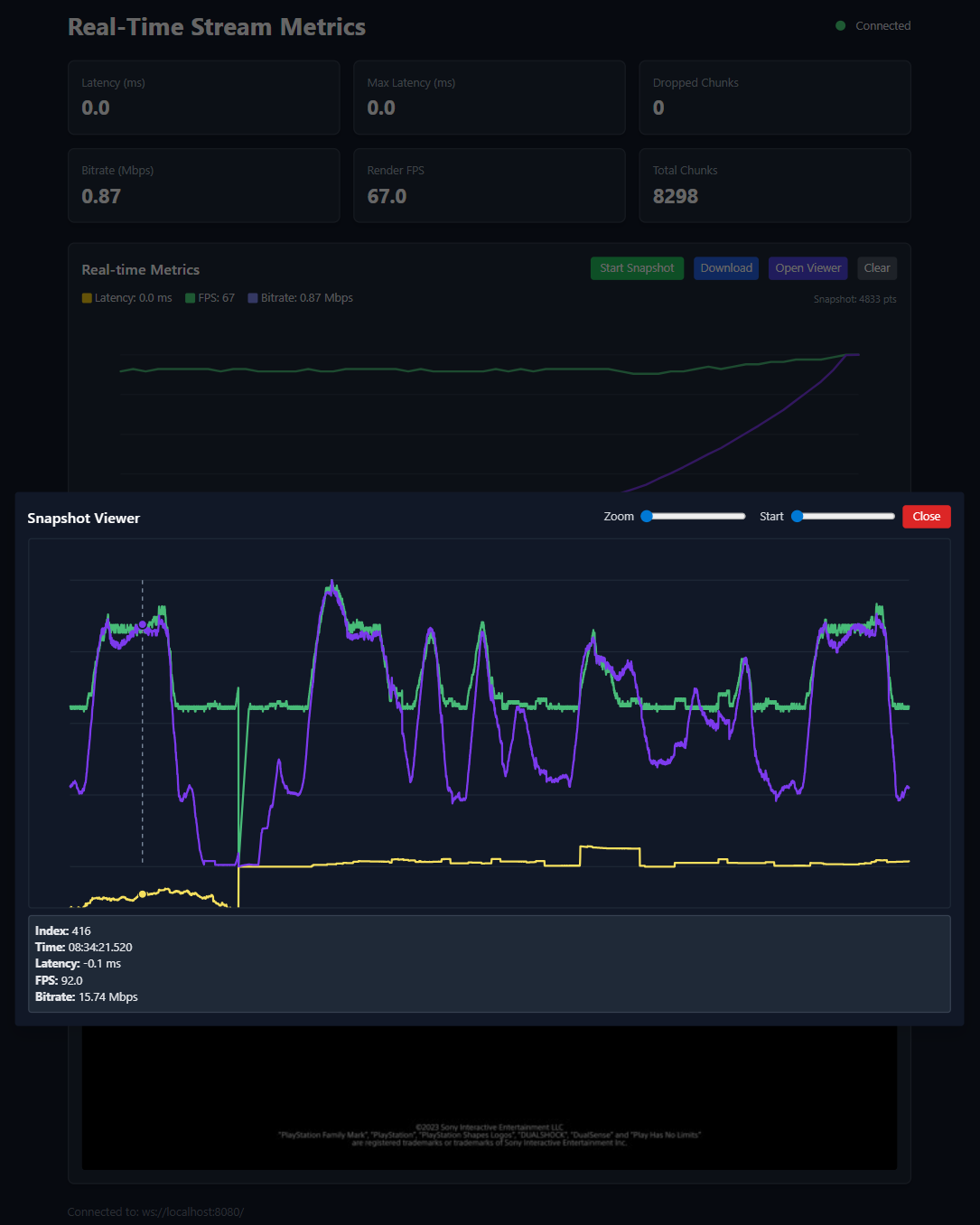Click the Latency: -0.1 ms readout

[78, 964]
